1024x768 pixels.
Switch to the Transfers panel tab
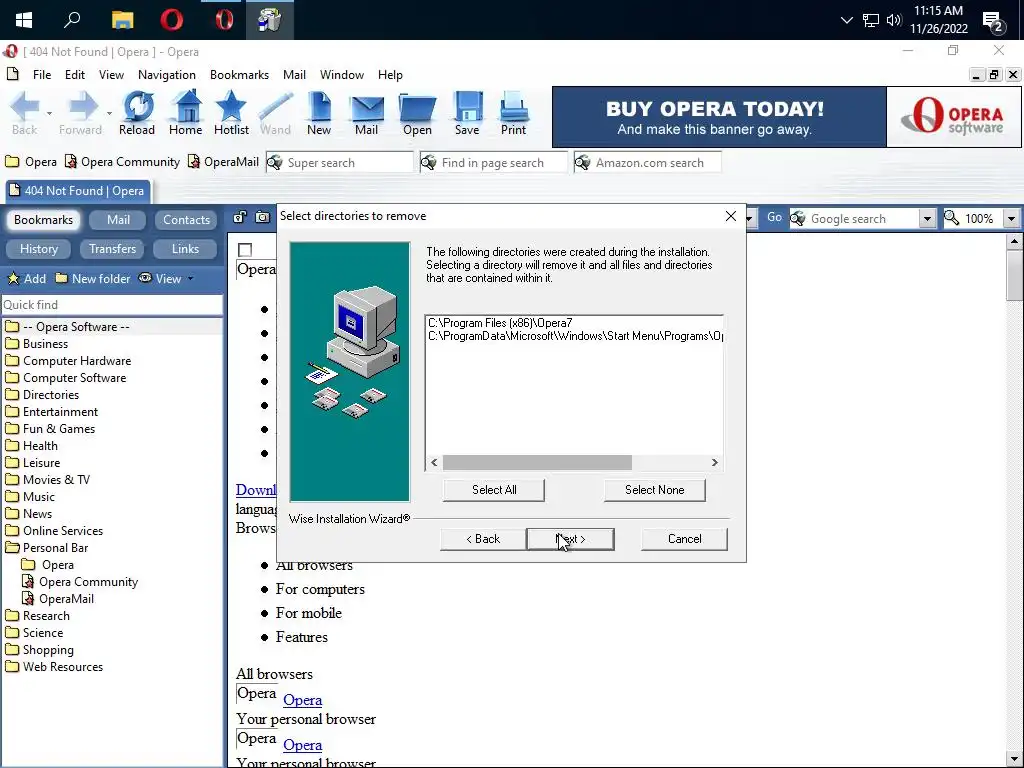(112, 249)
